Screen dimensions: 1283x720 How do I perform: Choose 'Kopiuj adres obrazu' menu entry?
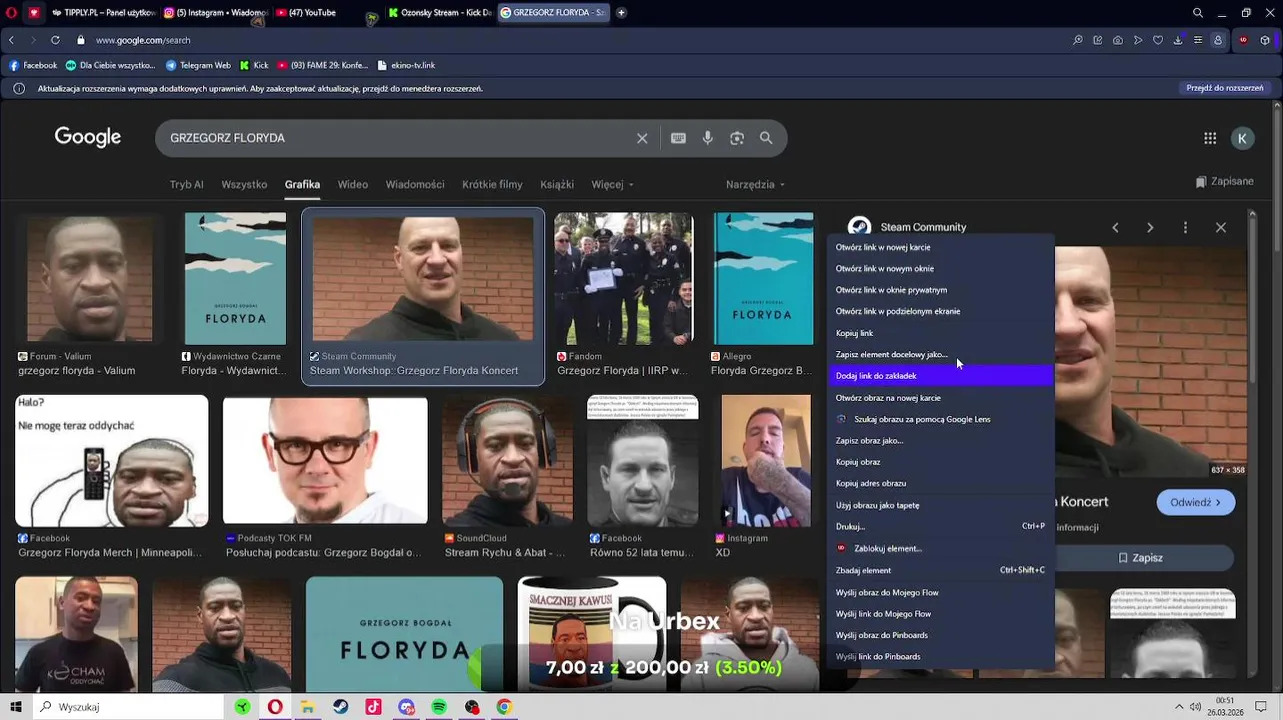click(x=941, y=484)
